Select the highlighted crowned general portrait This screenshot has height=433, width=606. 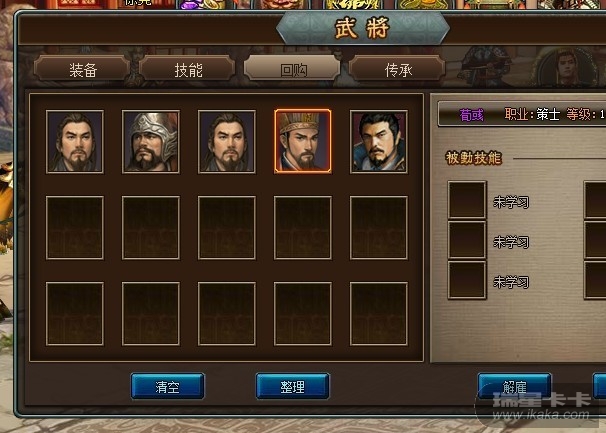tap(303, 141)
